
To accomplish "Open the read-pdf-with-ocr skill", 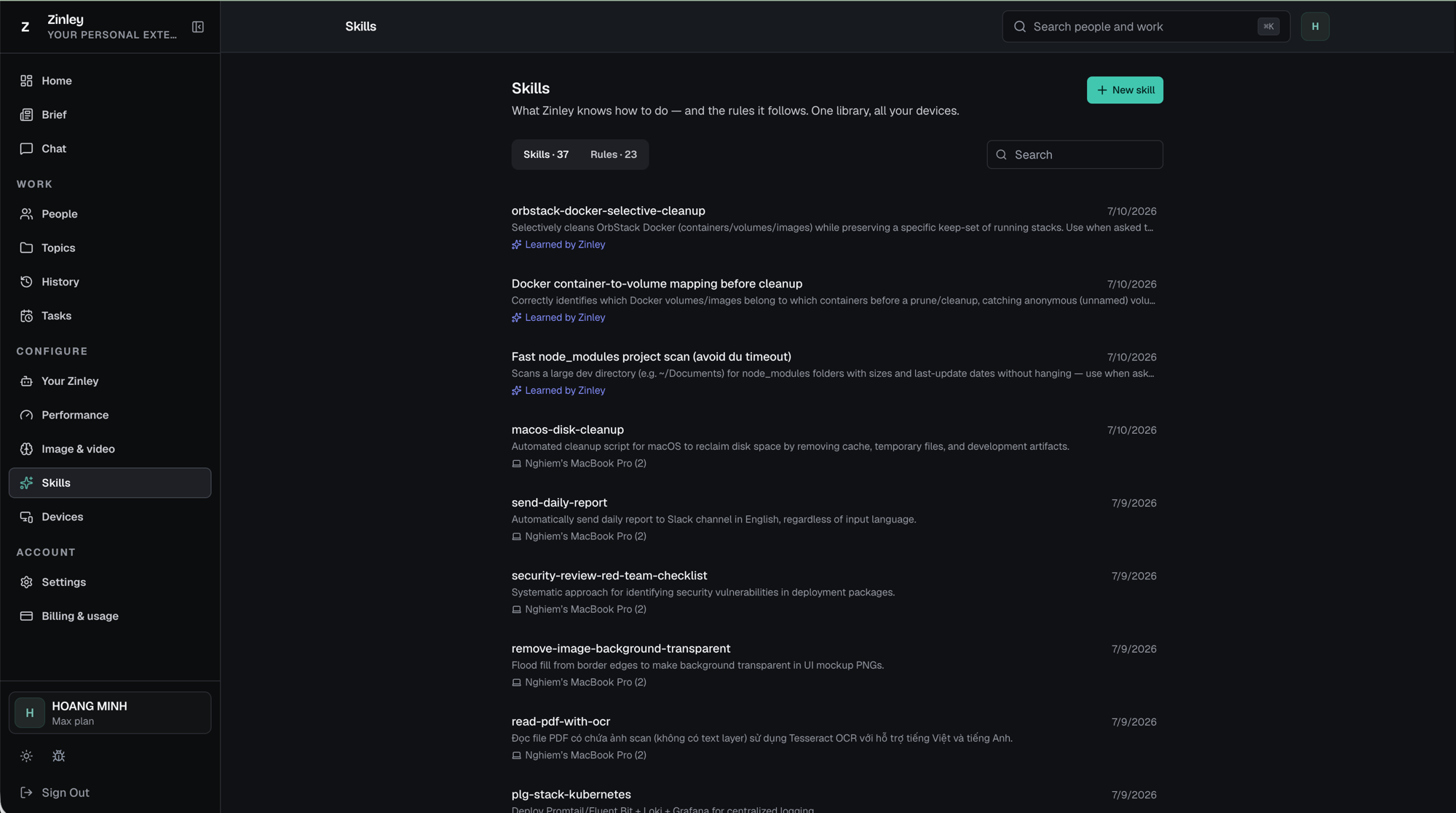I will [x=561, y=721].
